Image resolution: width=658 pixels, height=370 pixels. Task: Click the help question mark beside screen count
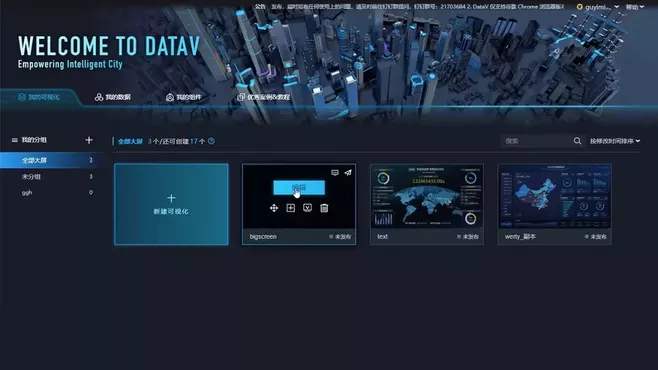[x=212, y=141]
